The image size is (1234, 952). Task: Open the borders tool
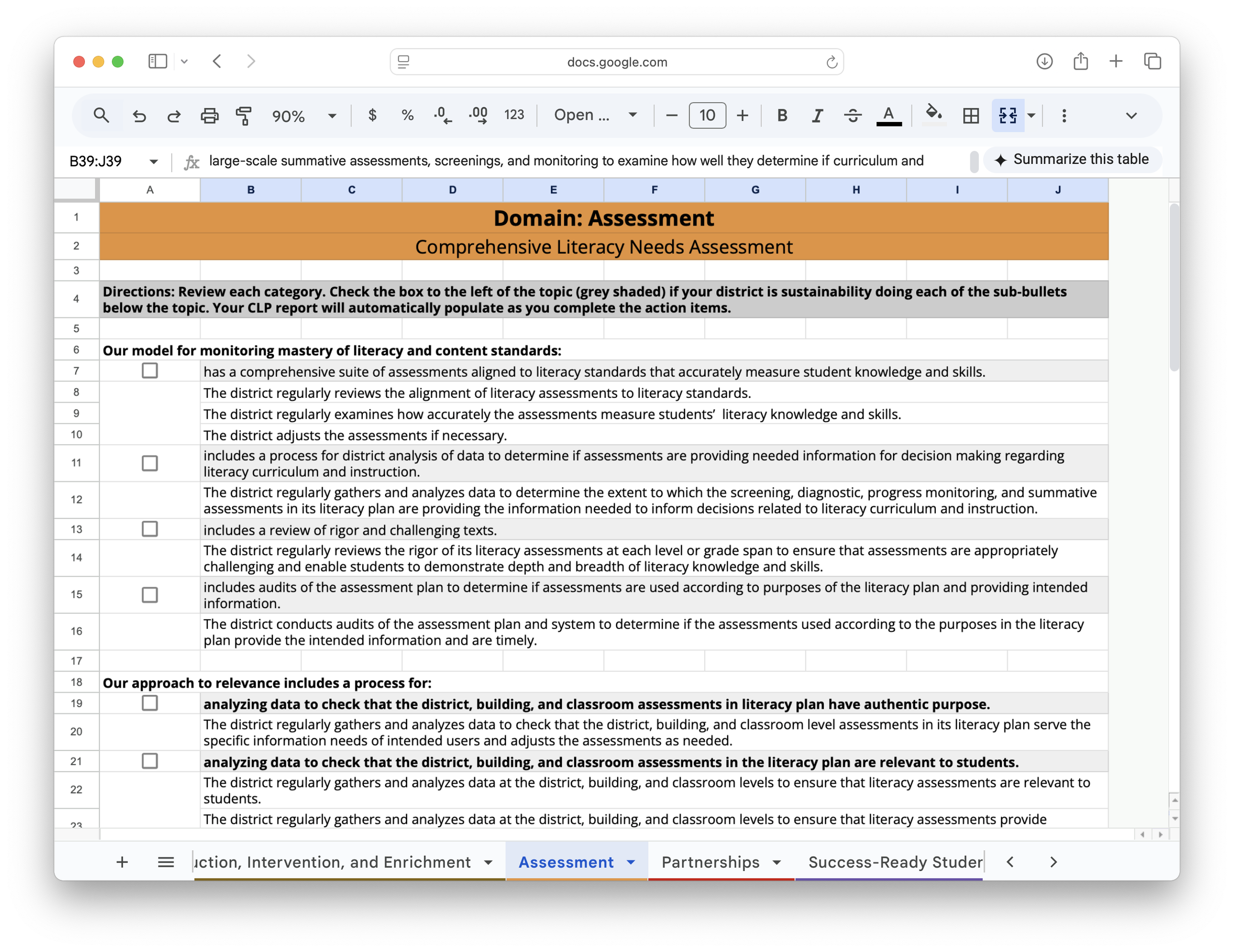point(970,116)
